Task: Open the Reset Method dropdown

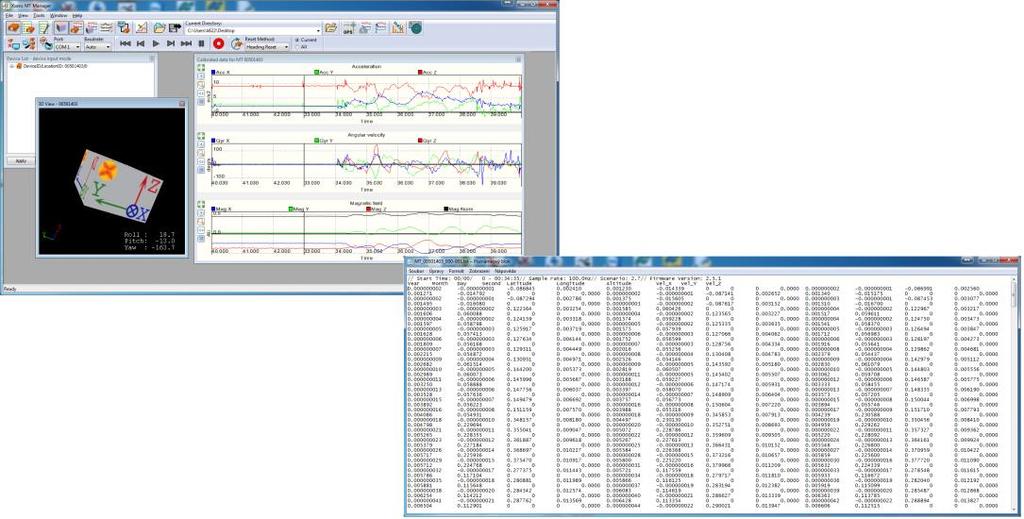Action: point(267,47)
